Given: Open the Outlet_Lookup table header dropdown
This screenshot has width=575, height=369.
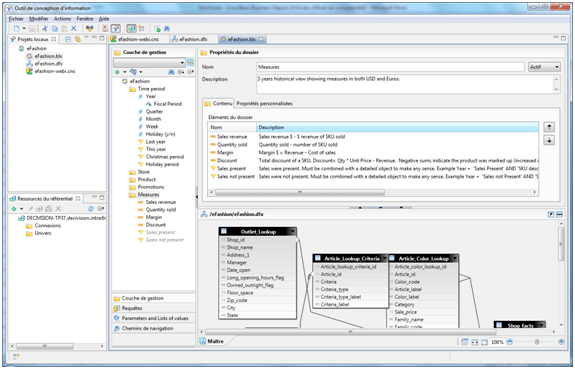Looking at the screenshot, I should click(x=292, y=231).
